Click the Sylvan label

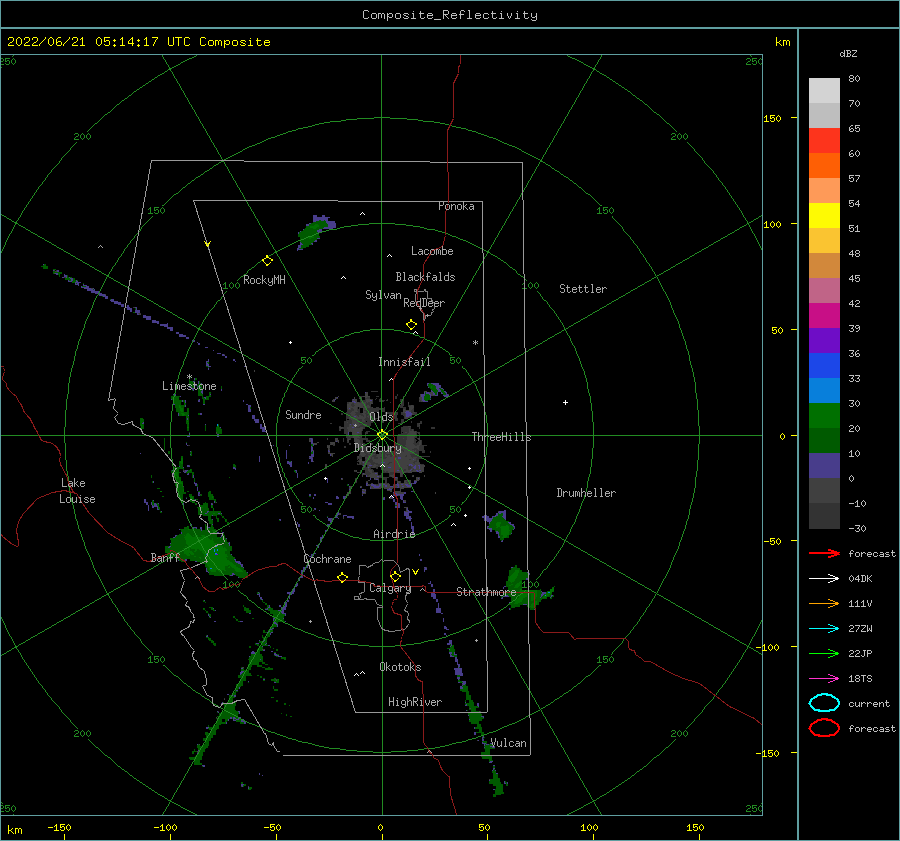point(383,295)
